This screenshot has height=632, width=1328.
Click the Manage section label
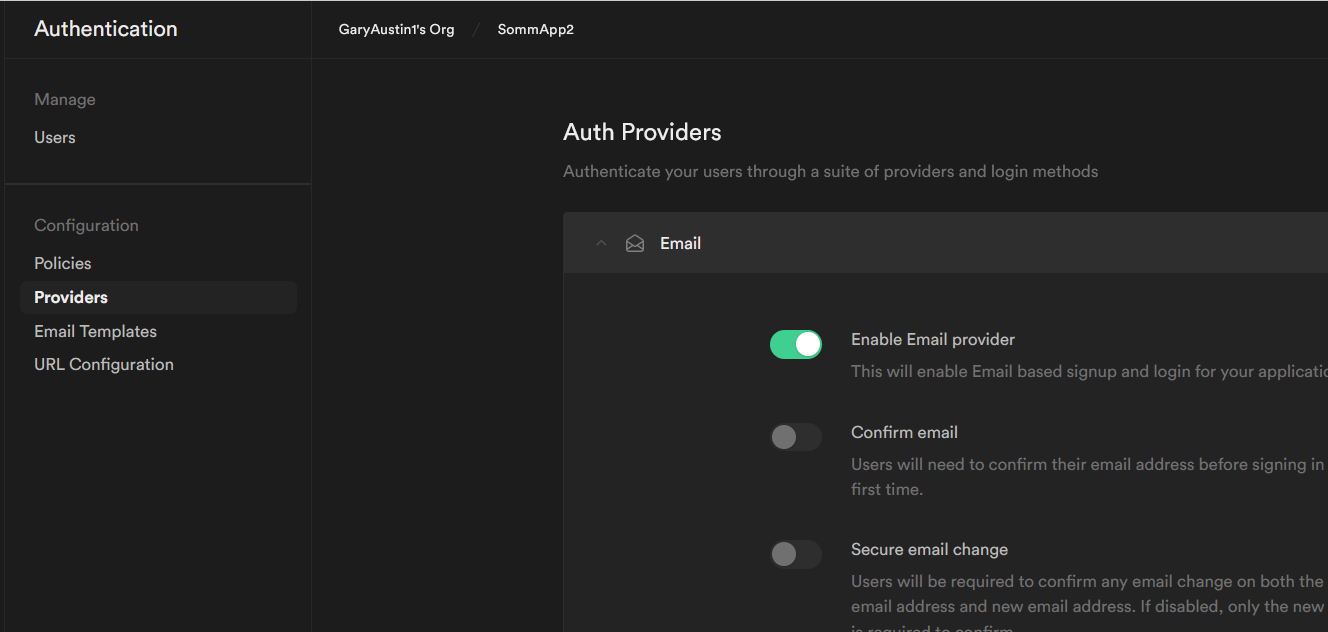64,99
